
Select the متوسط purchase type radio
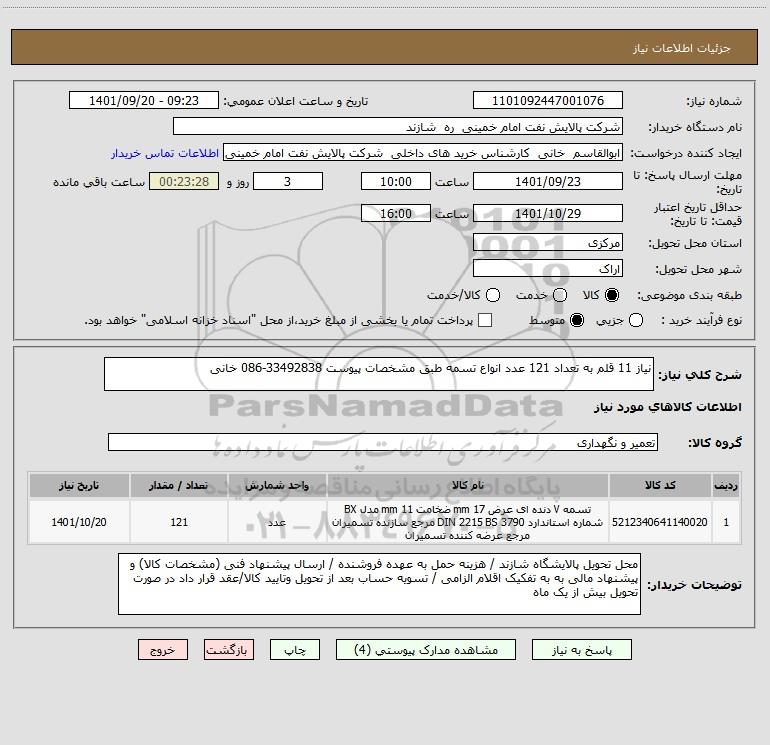coord(577,320)
